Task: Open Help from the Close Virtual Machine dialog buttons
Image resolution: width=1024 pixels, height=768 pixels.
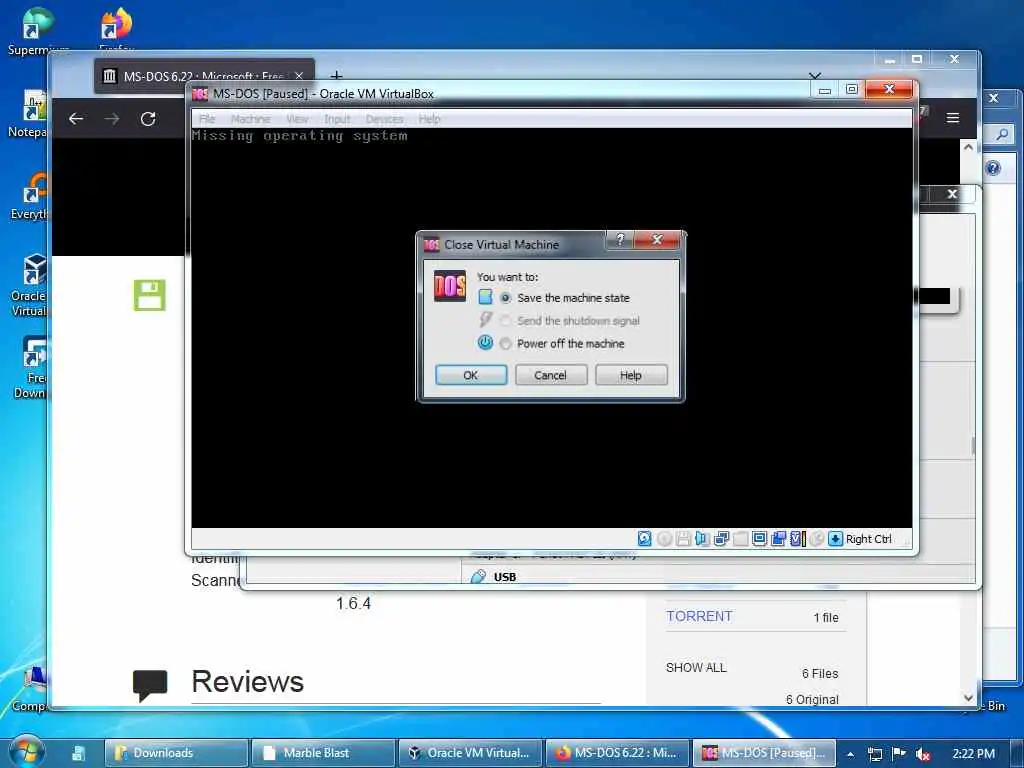Action: click(x=631, y=375)
